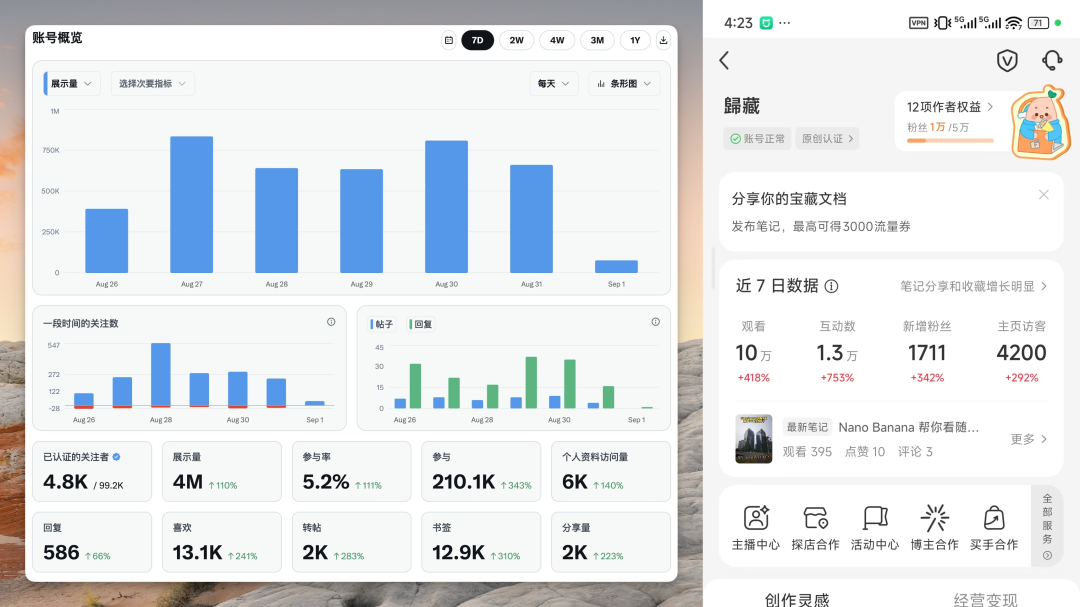
Task: Click info icon on followers over time chart
Action: [x=331, y=322]
